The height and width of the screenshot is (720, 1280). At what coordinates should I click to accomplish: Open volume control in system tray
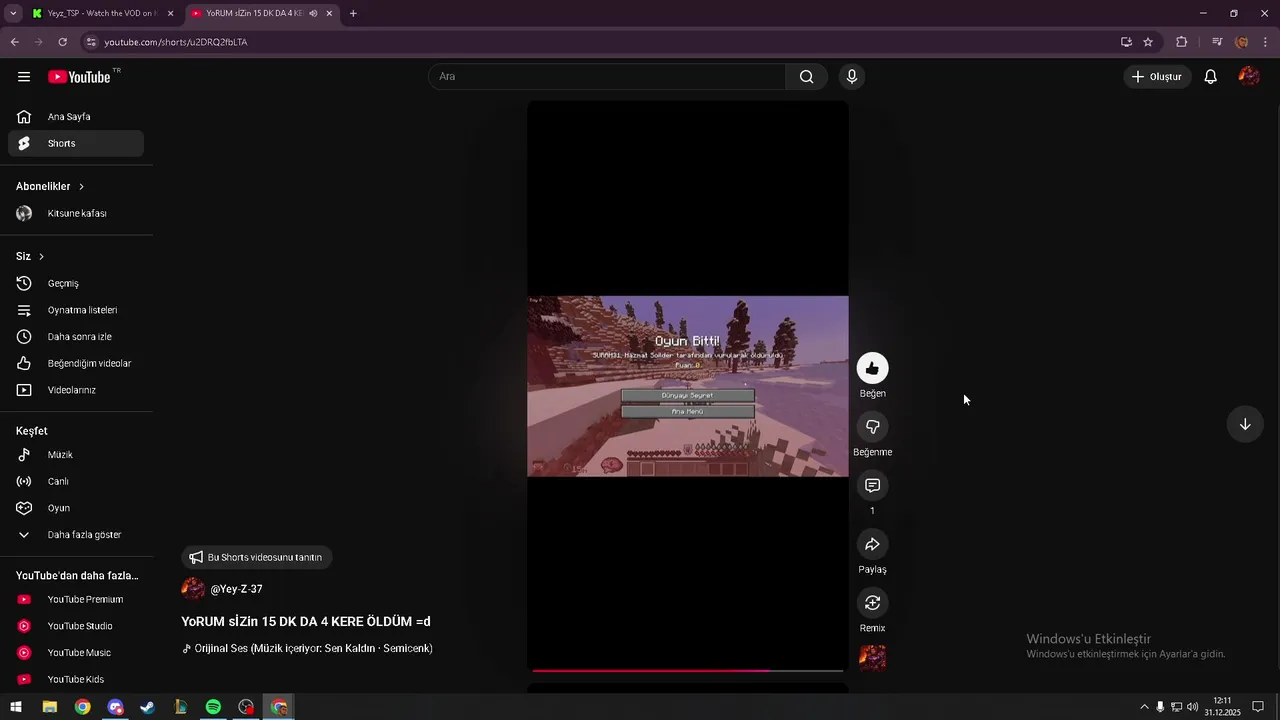pyautogui.click(x=1192, y=707)
